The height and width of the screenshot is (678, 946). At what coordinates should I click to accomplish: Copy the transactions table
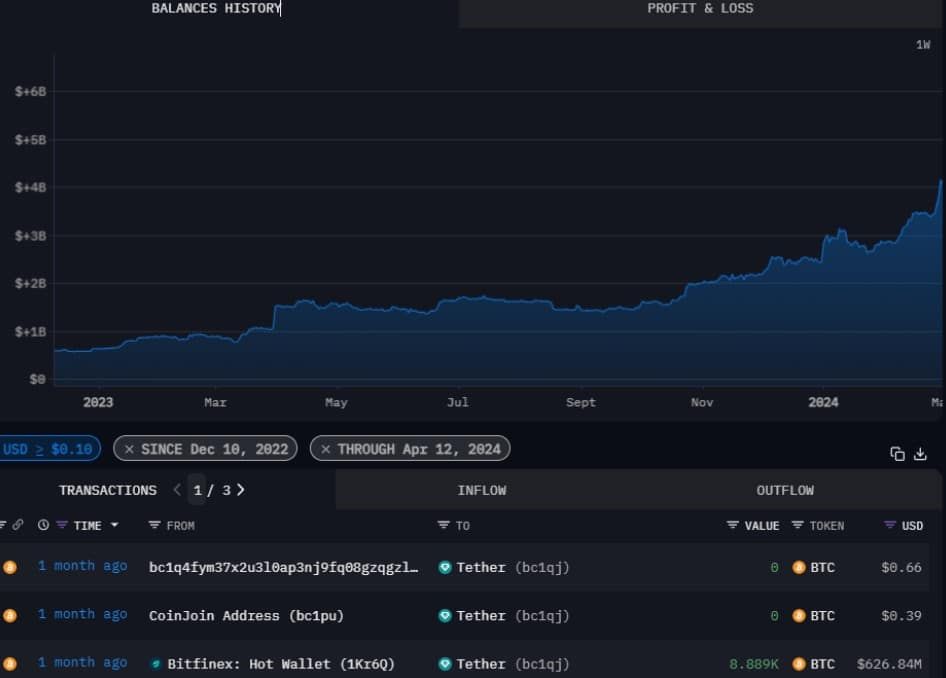point(897,454)
